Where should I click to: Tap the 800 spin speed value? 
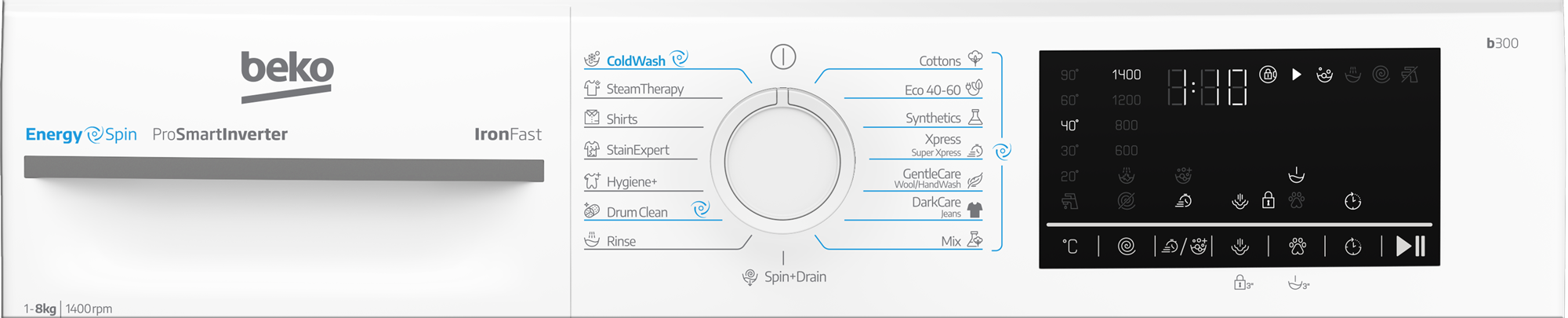pyautogui.click(x=1127, y=125)
